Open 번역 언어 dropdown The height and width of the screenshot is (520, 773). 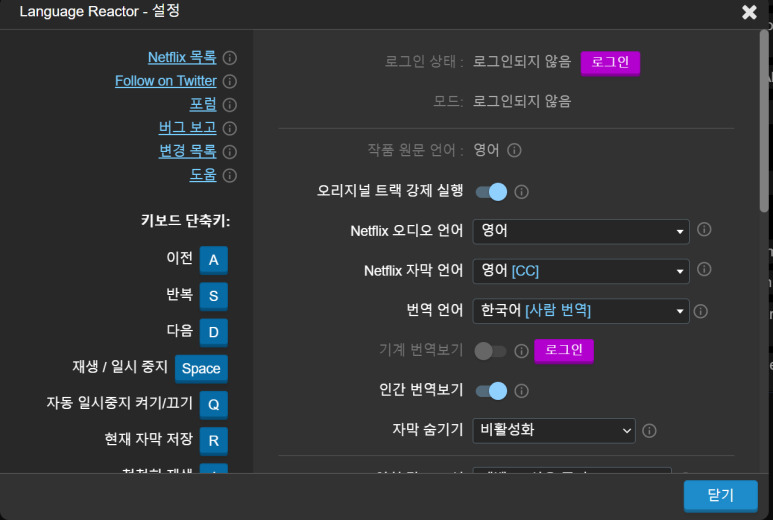click(581, 311)
